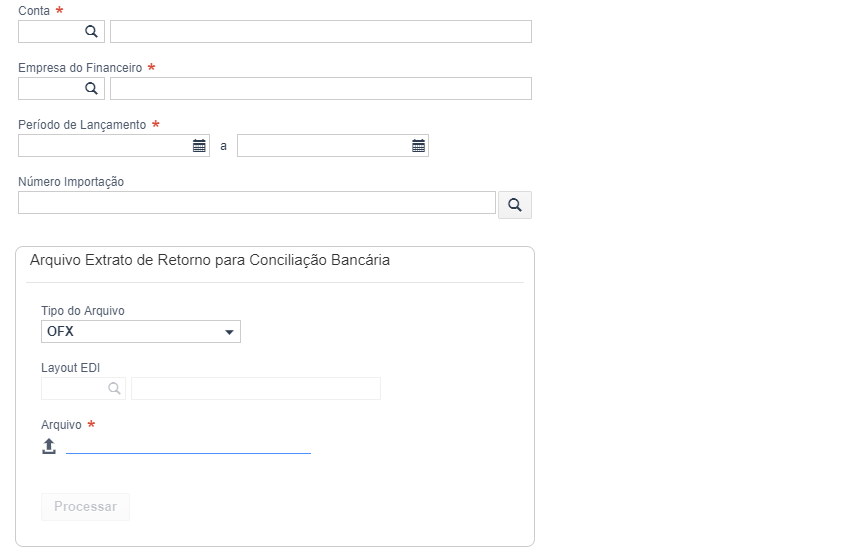The image size is (849, 556).
Task: Click the Conta search magnifier icon
Action: click(92, 31)
